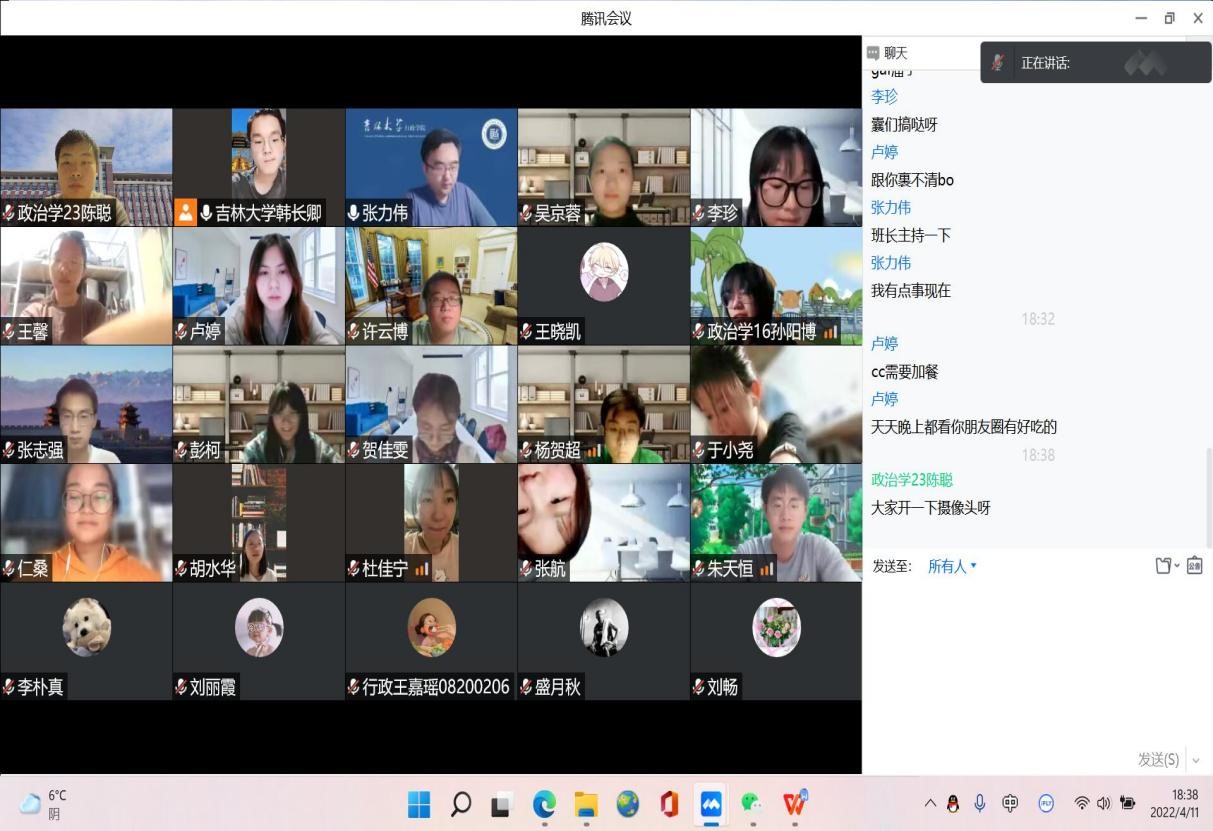Click the chat announcement clipboard icon
The image size is (1213, 831).
tap(1194, 566)
